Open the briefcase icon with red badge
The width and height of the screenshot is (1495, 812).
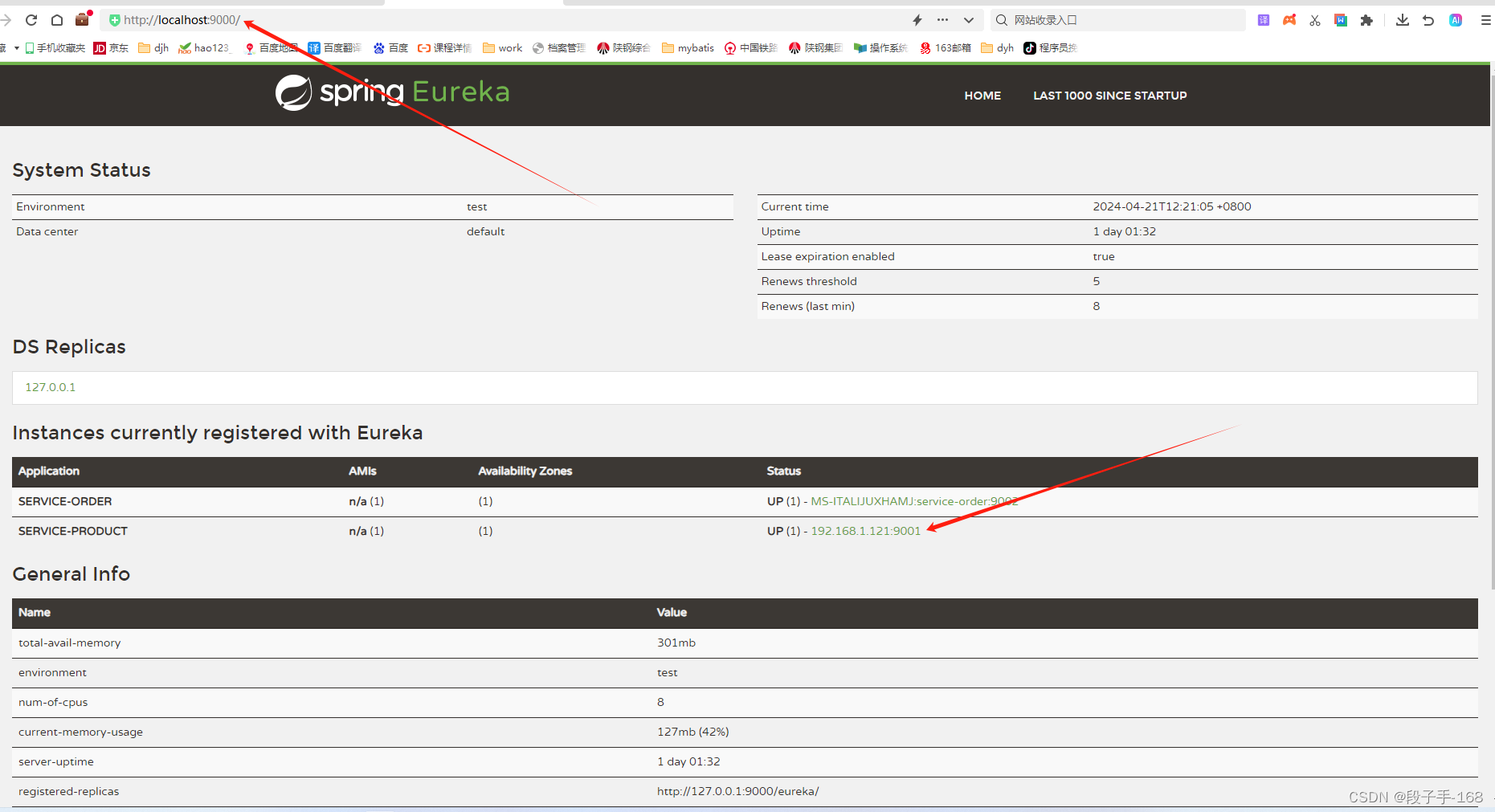click(83, 19)
